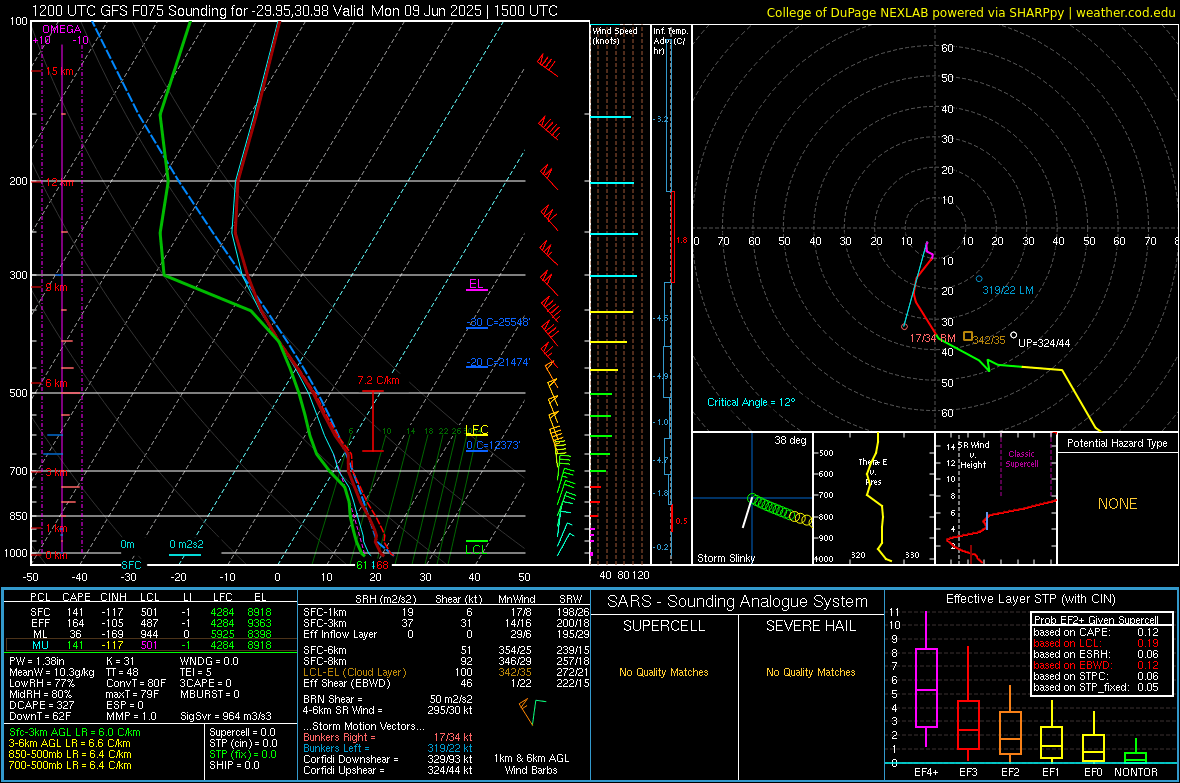Click the cyan '0 m2s2' label
The image size is (1180, 783).
[186, 544]
